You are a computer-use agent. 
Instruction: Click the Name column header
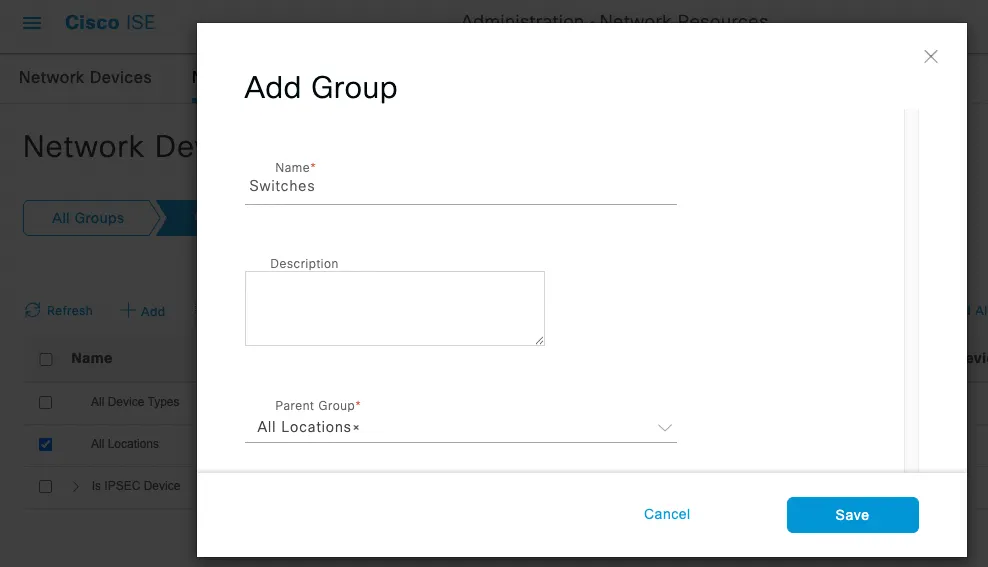point(92,358)
